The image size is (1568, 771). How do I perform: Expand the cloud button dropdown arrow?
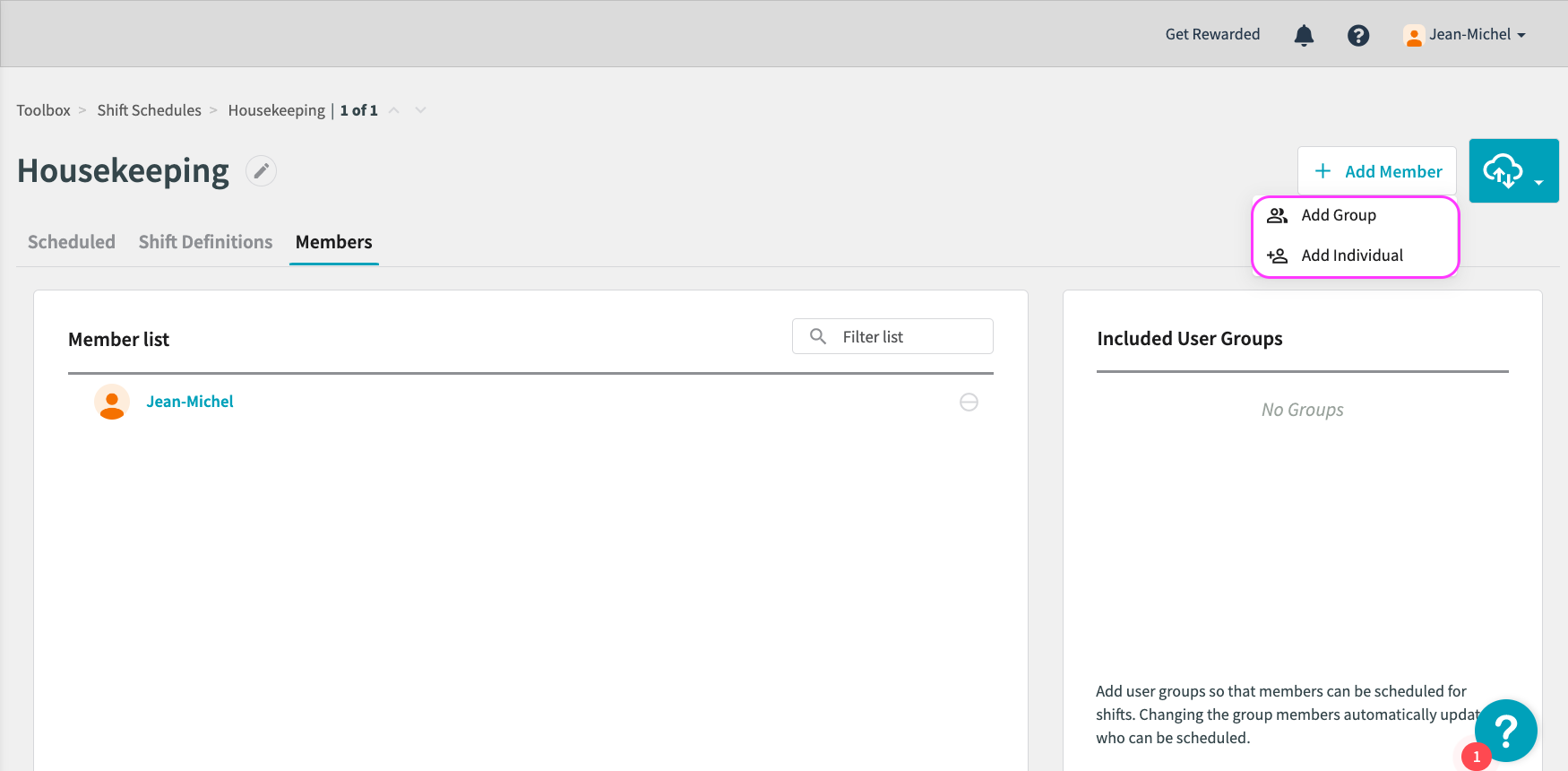1538,182
